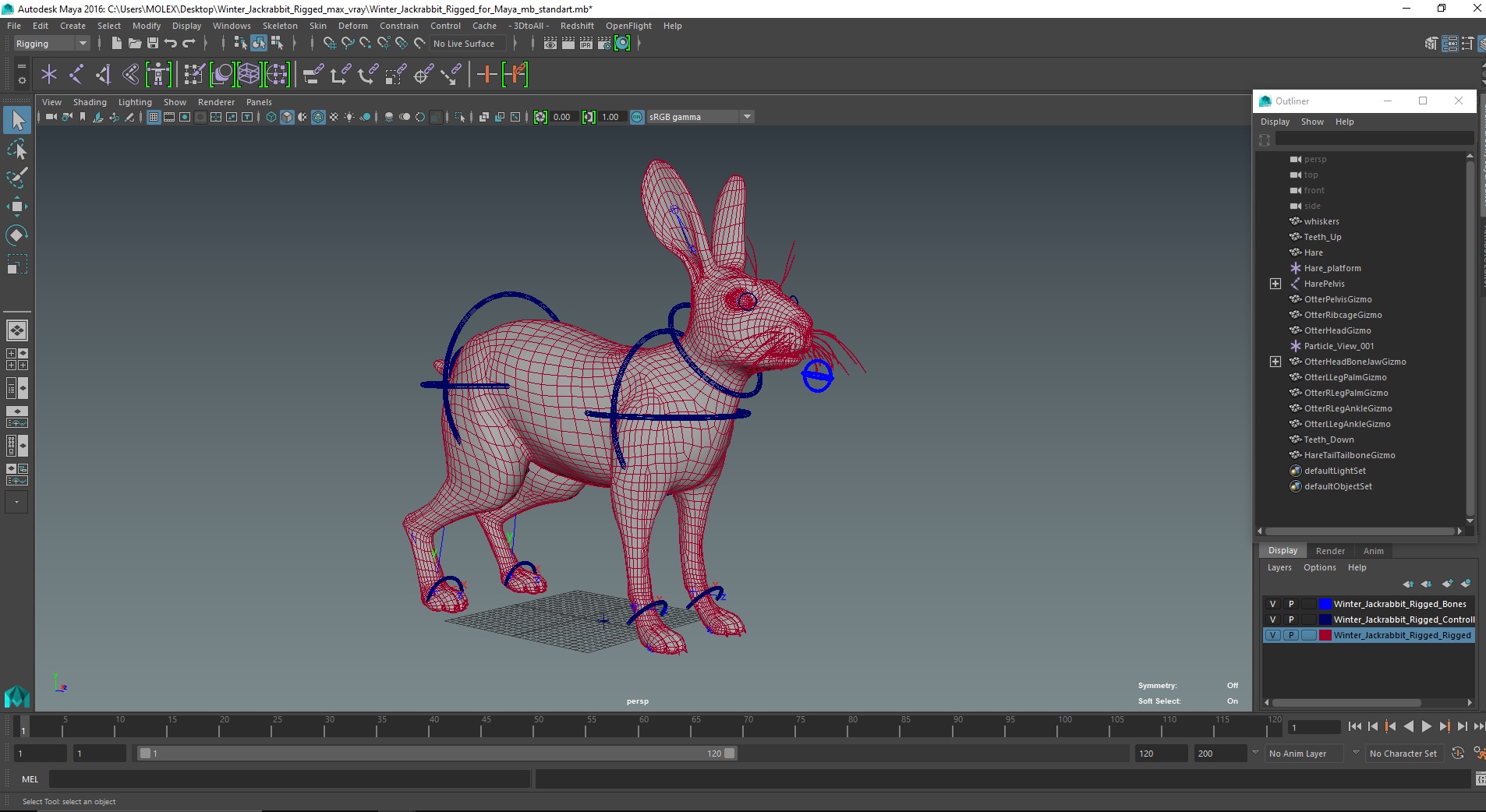Activate the Scale tool in toolbox

click(17, 263)
